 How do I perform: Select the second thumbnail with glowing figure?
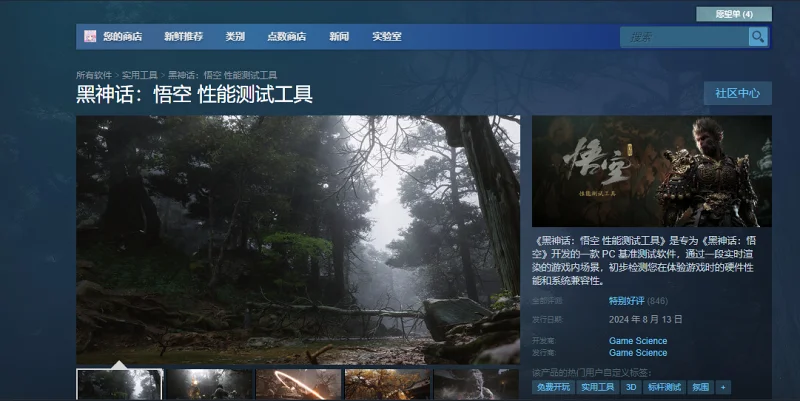209,385
